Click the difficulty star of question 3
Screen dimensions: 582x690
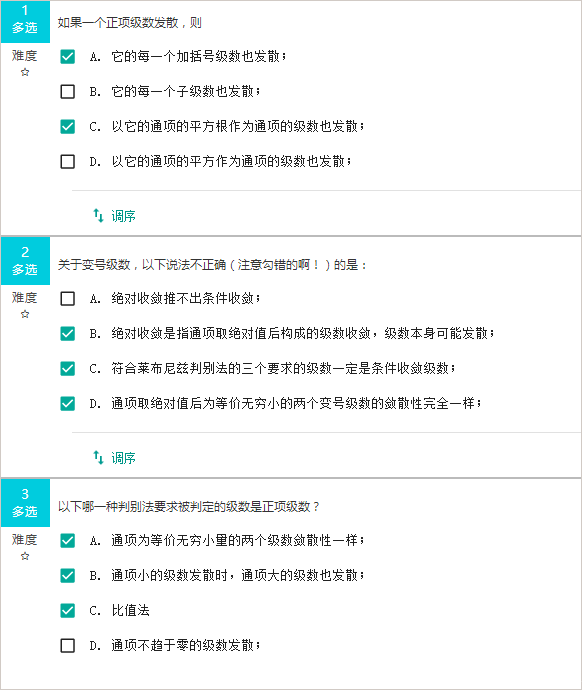pos(25,556)
